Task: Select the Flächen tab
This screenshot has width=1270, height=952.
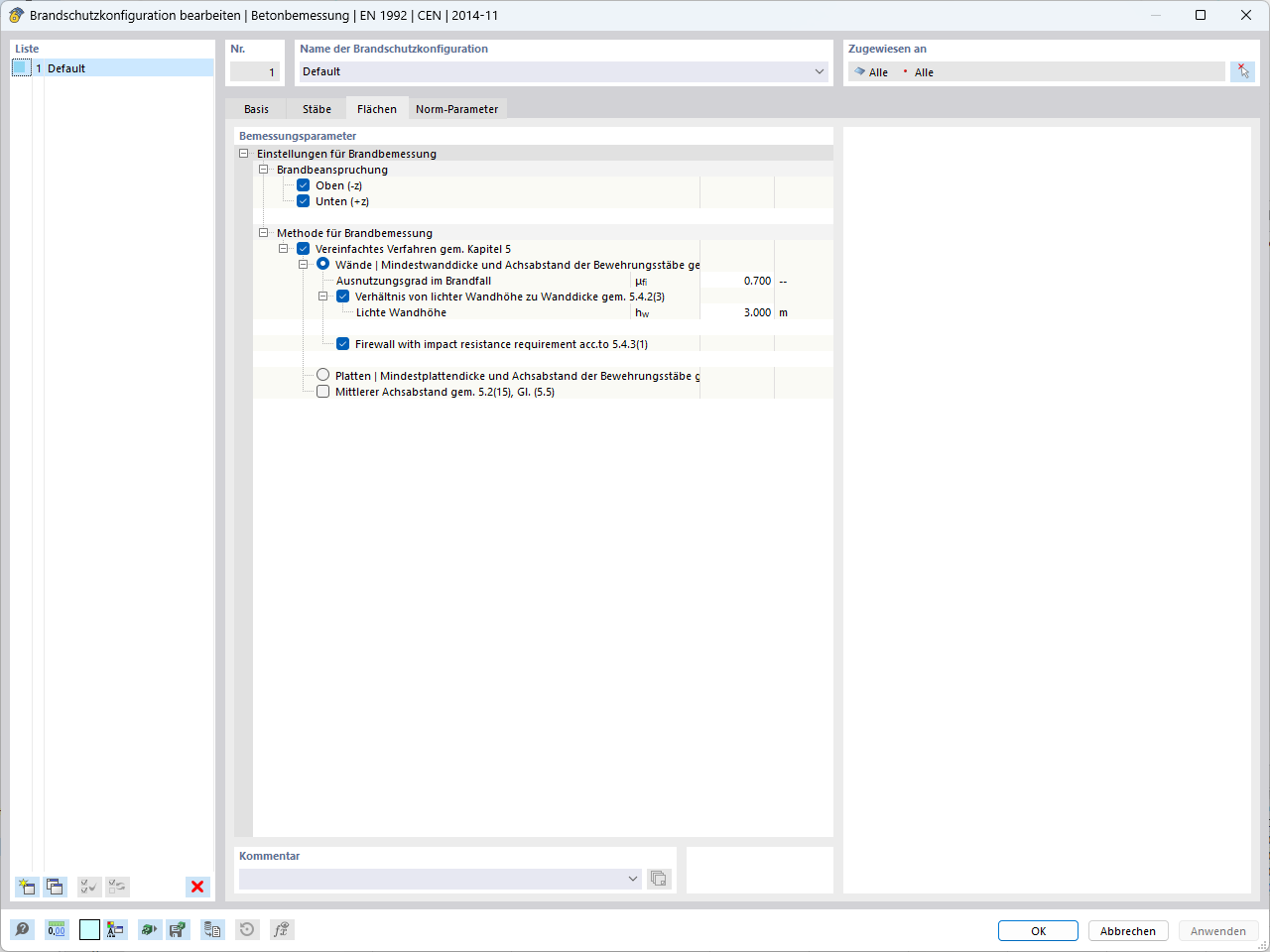Action: click(x=377, y=108)
